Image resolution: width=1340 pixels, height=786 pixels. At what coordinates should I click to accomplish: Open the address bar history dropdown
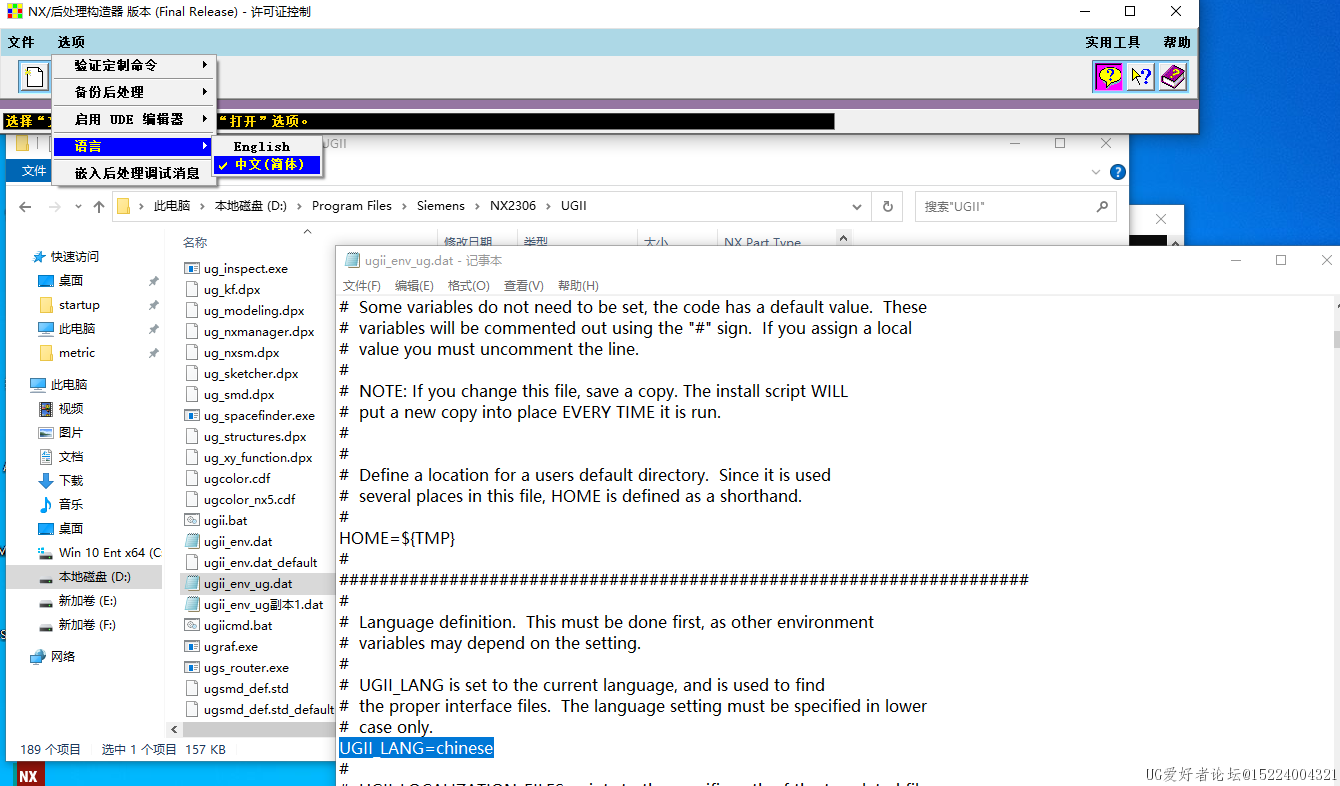[857, 206]
